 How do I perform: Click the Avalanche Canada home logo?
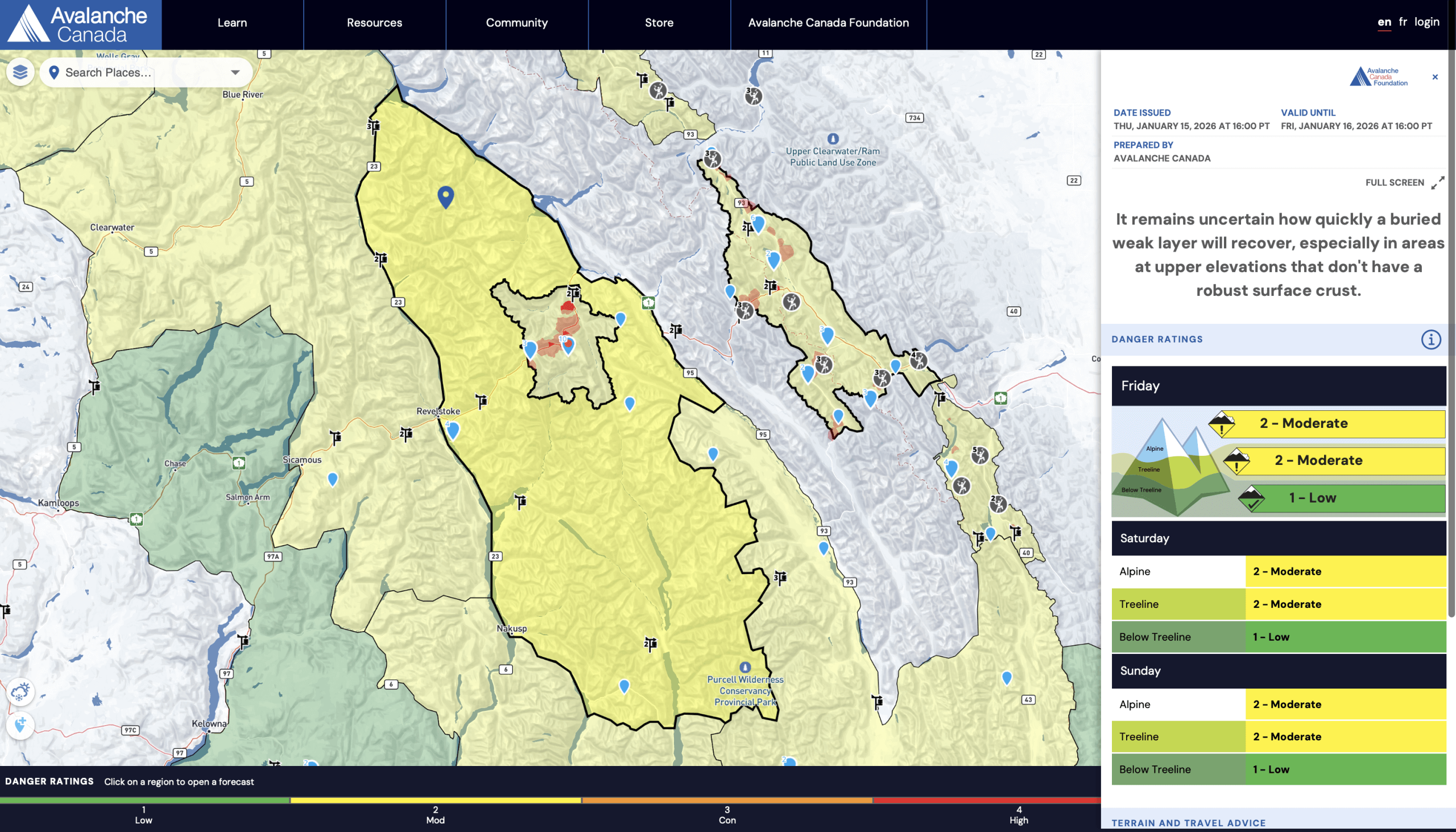coord(81,24)
